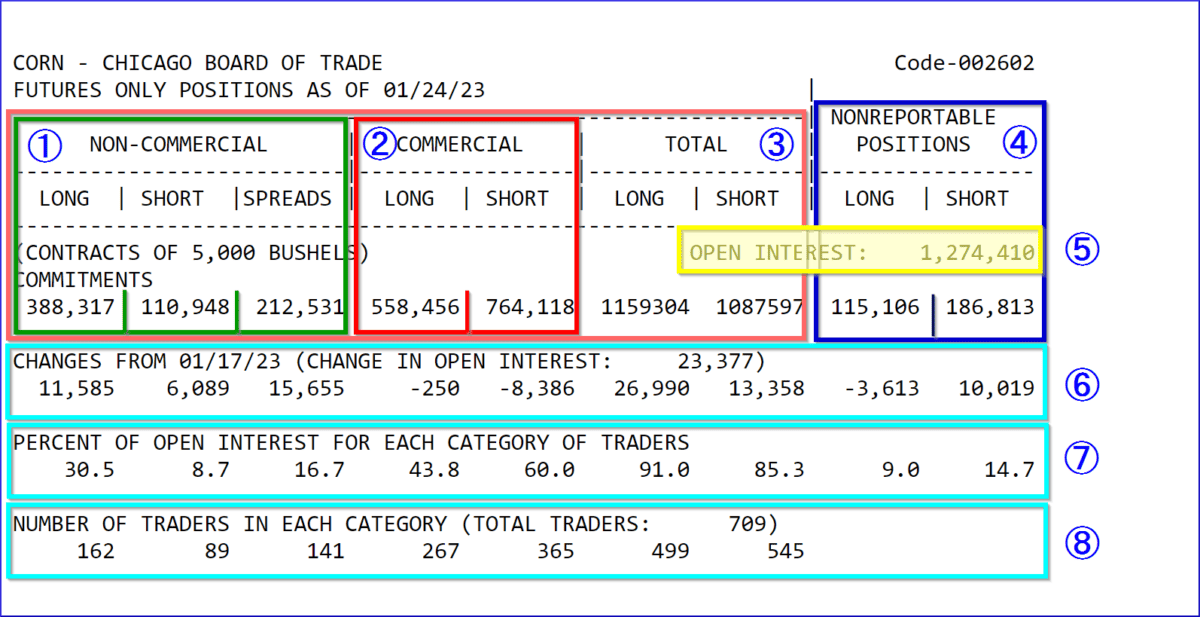Click the circled number ⑥ badge
1200x617 pixels.
tap(1081, 385)
